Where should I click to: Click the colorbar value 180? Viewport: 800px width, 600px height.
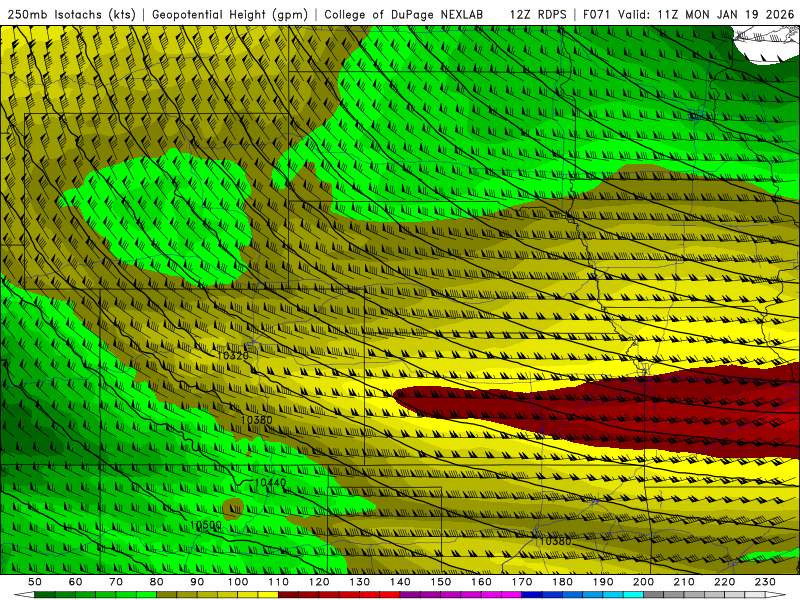click(562, 582)
